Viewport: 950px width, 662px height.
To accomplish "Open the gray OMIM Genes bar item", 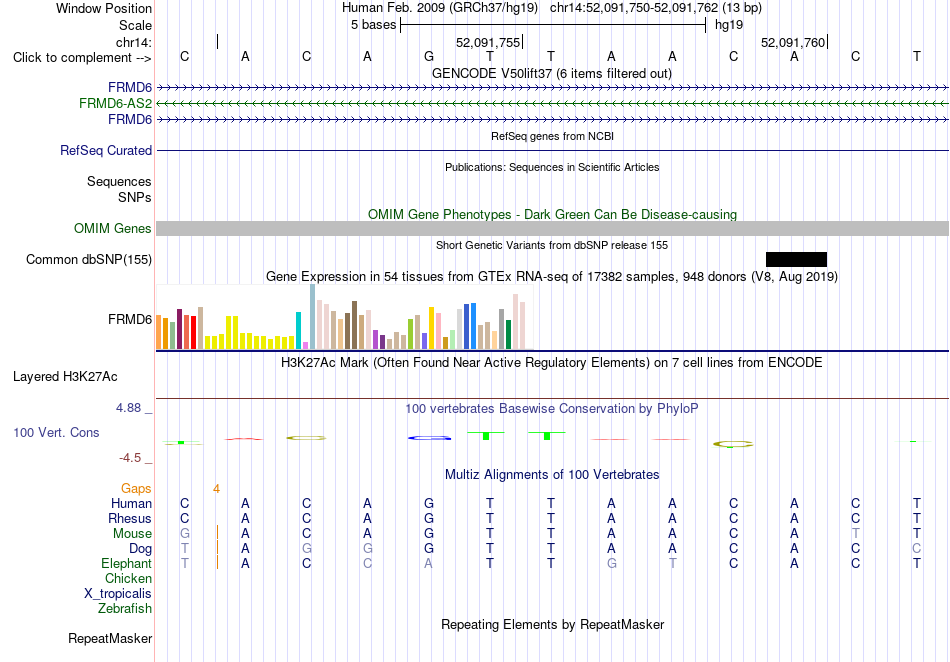I will pos(553,228).
